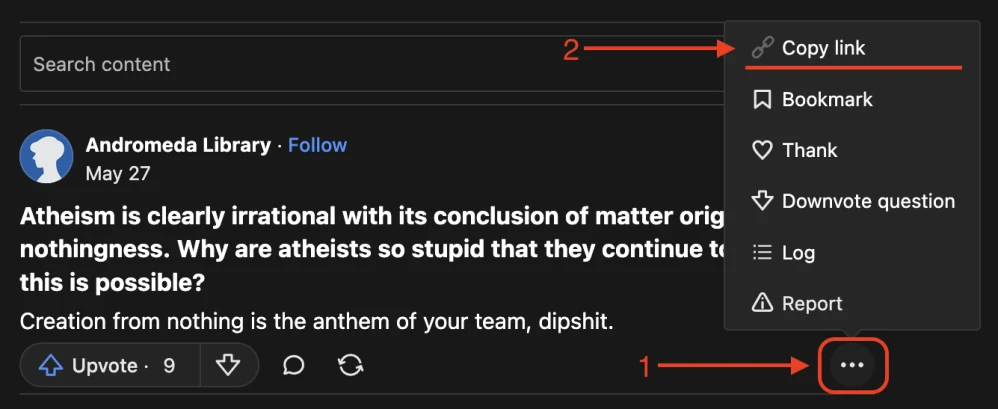Click the downvote arrow button
Screen dimensions: 998x409
(x=229, y=366)
